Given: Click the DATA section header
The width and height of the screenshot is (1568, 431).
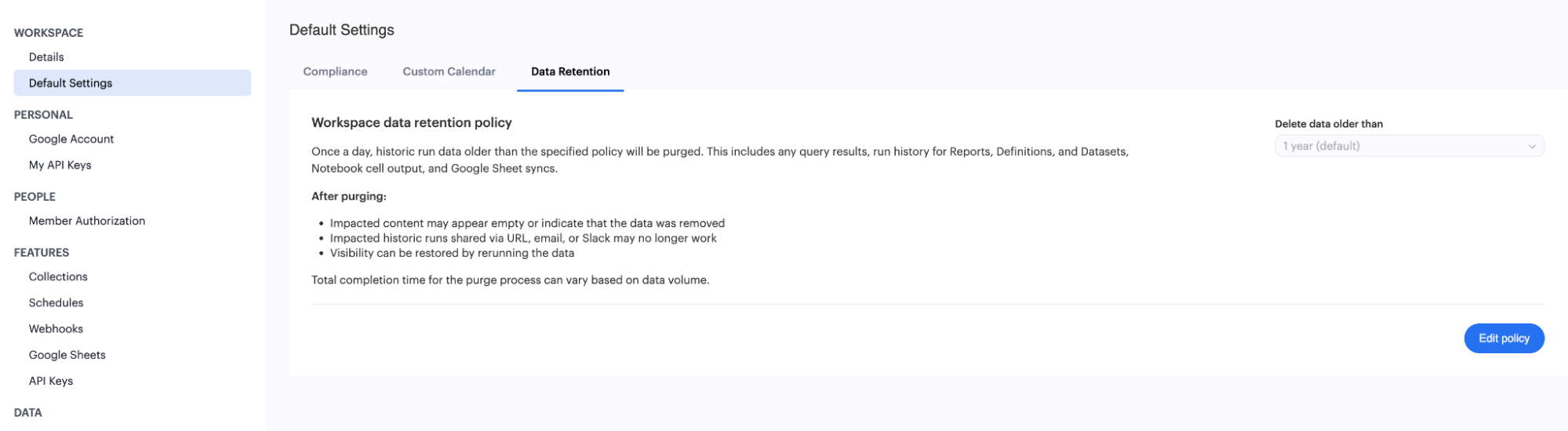Looking at the screenshot, I should pyautogui.click(x=28, y=412).
